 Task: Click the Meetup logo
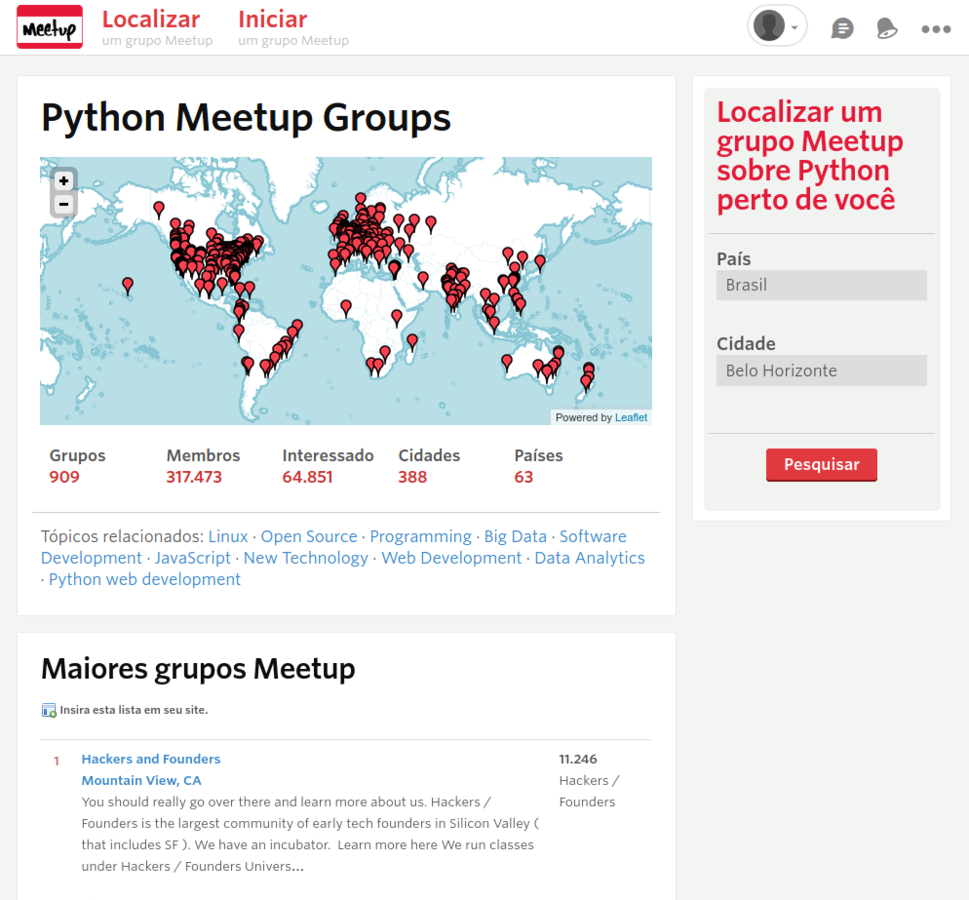(49, 27)
